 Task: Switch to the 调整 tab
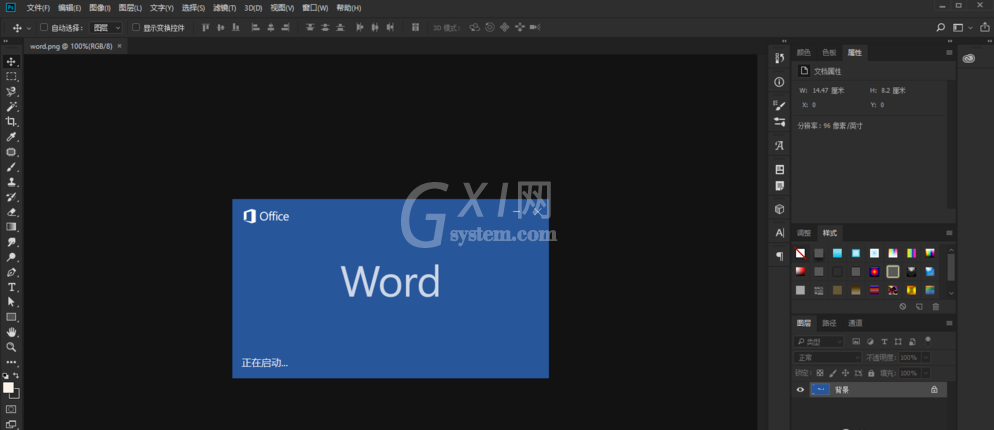[x=803, y=233]
